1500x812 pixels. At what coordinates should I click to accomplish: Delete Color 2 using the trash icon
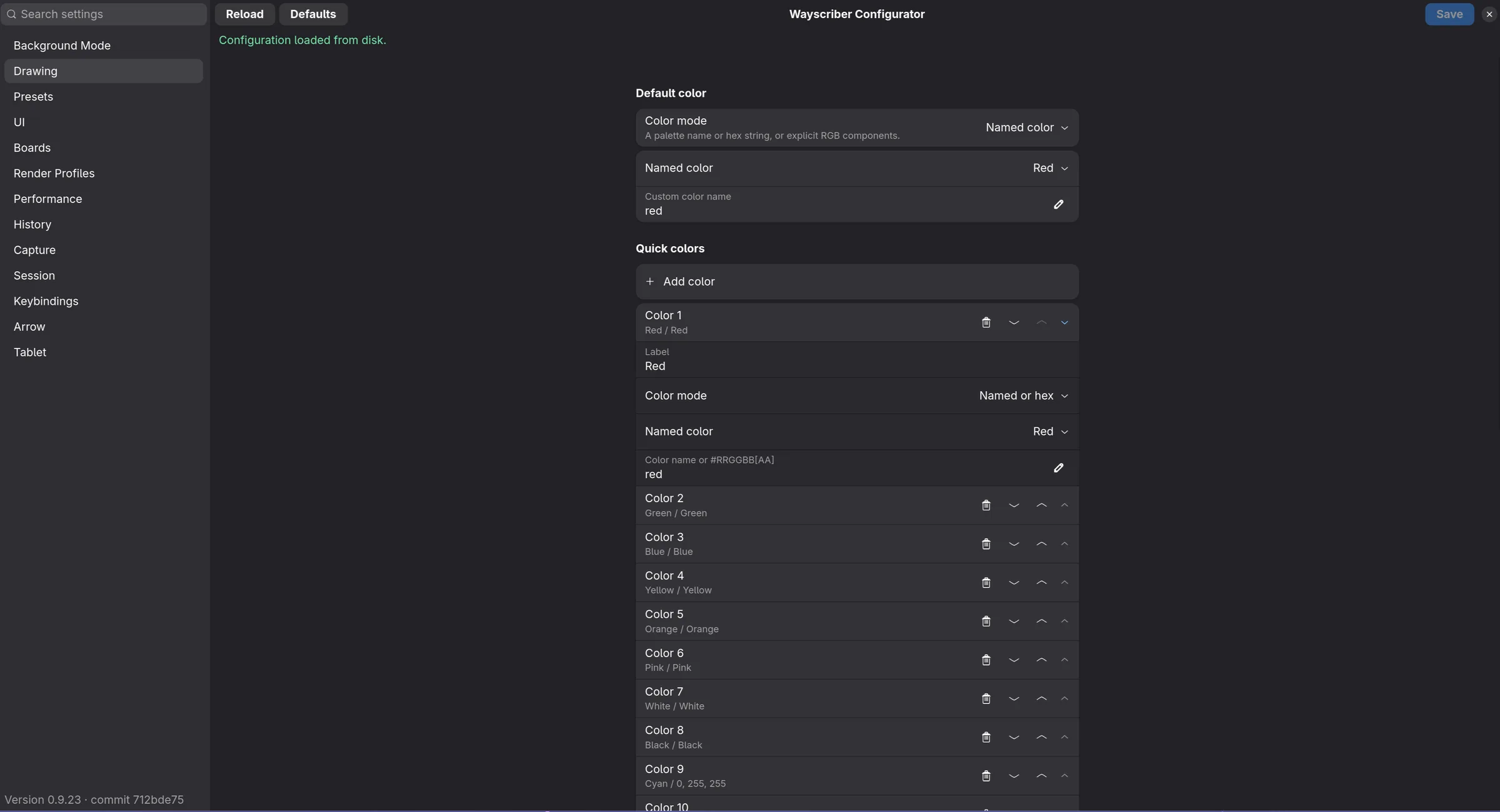986,505
